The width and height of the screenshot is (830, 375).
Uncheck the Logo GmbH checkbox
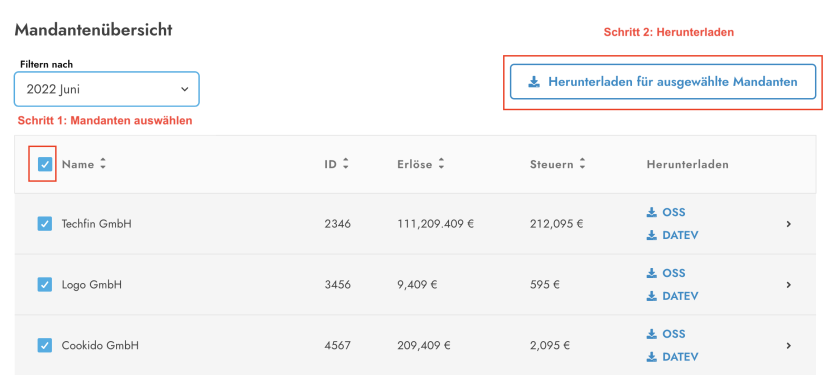[x=45, y=285]
